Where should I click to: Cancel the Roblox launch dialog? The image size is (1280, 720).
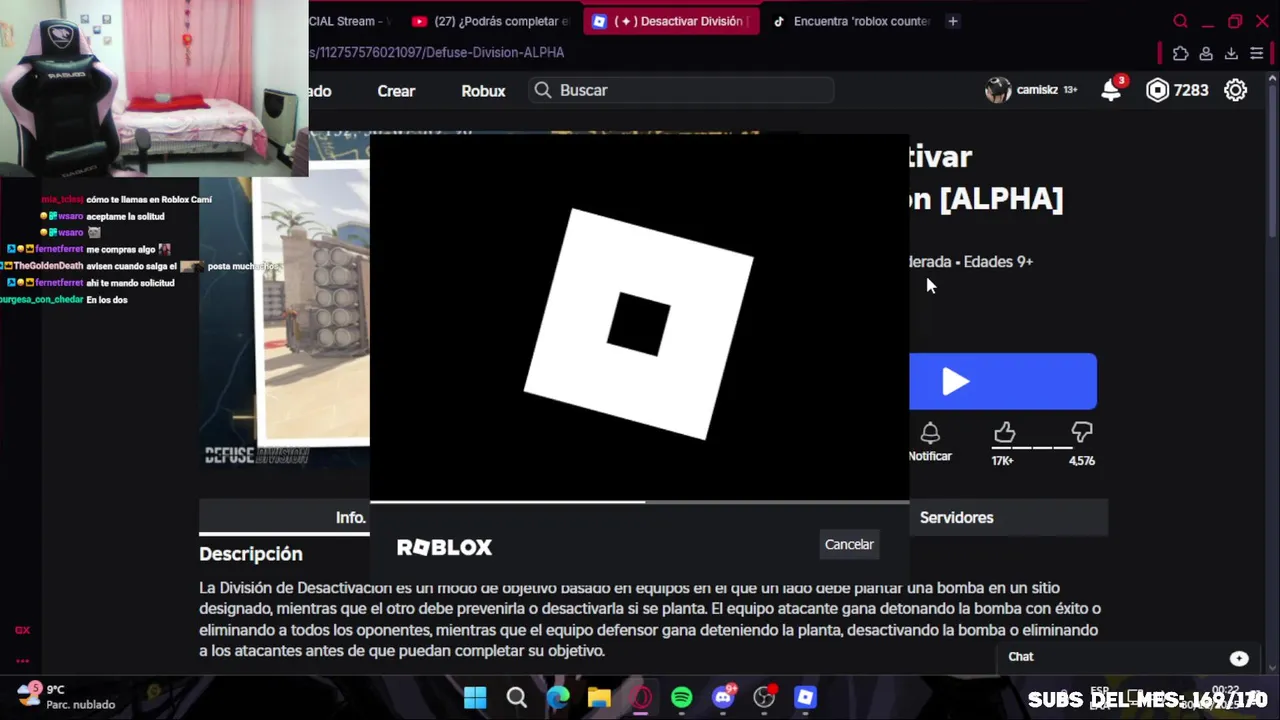click(x=849, y=544)
